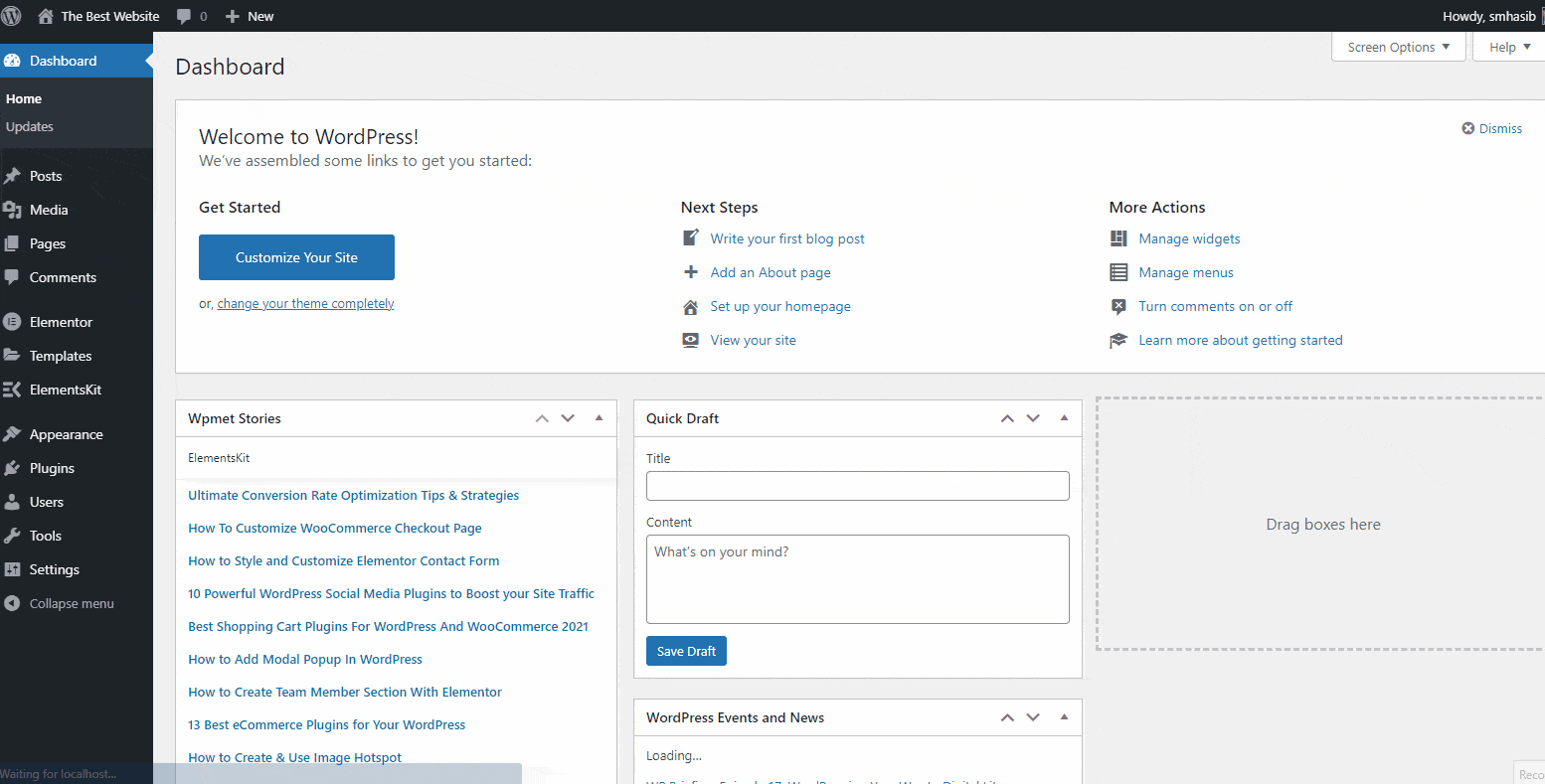Click the Customize Your Site button

[296, 257]
